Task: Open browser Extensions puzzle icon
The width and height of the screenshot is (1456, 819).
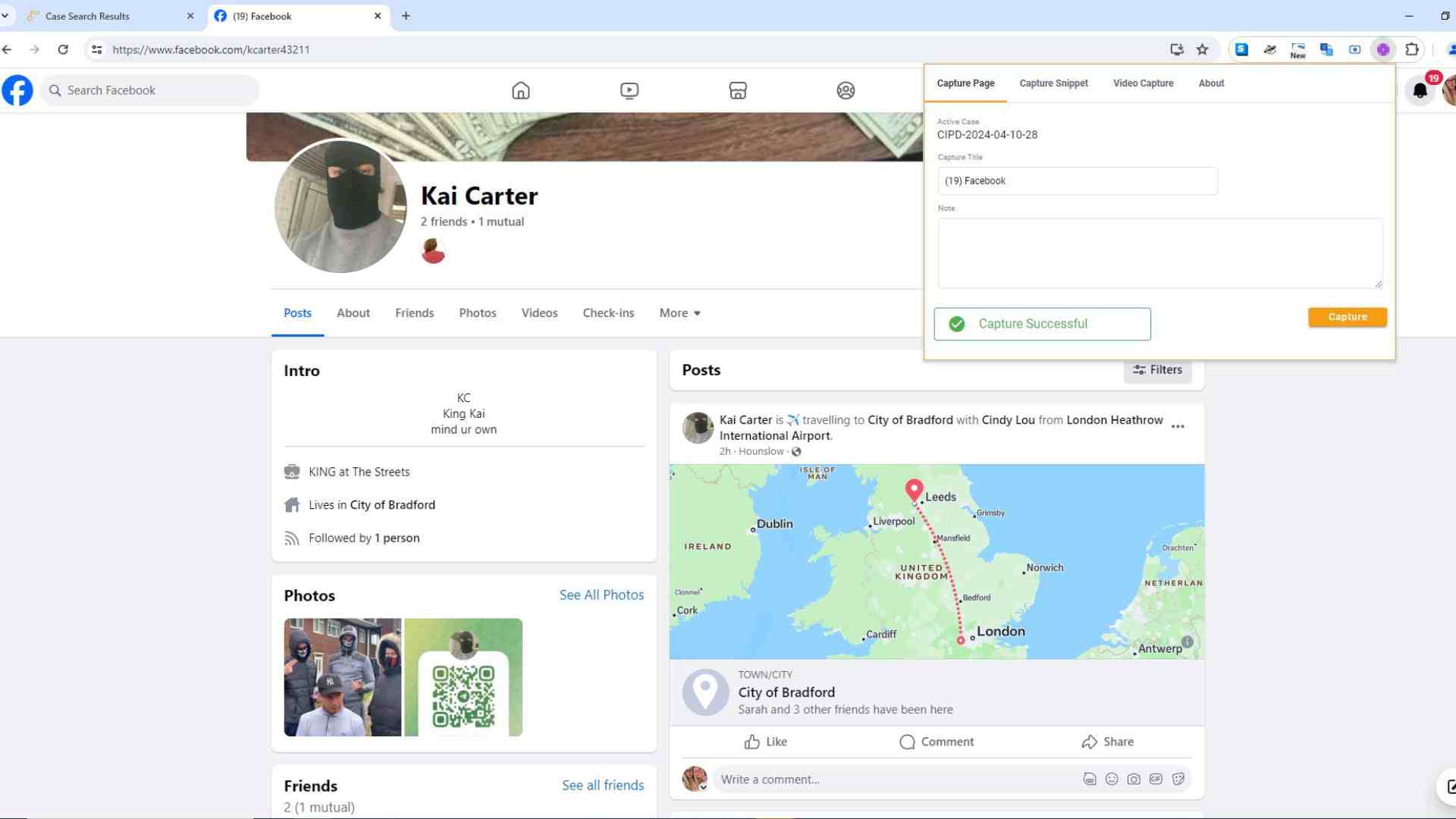Action: (x=1411, y=49)
